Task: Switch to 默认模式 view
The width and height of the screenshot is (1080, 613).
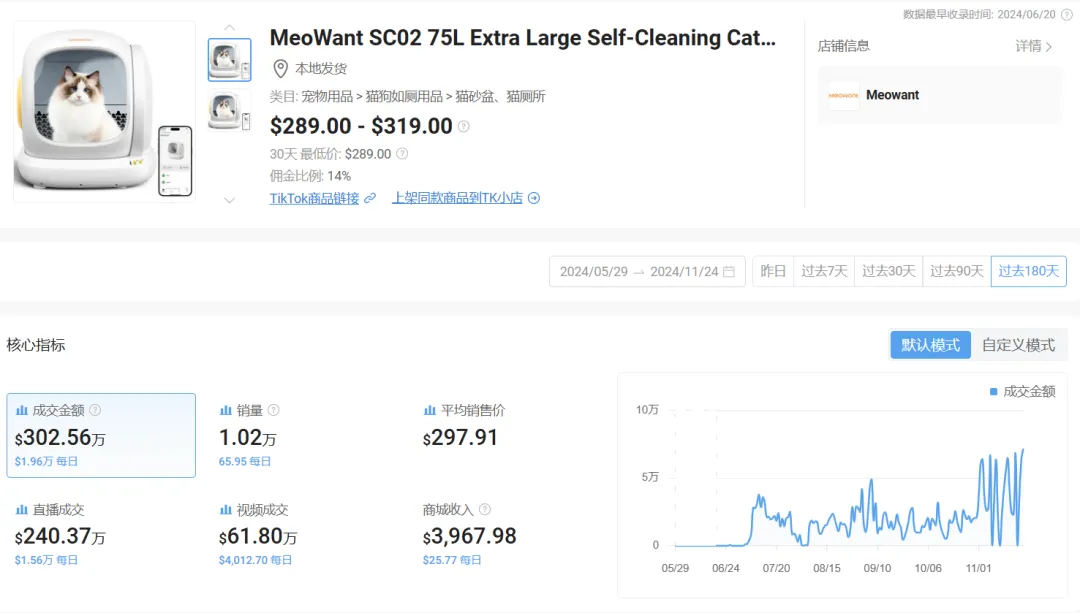Action: click(x=930, y=345)
